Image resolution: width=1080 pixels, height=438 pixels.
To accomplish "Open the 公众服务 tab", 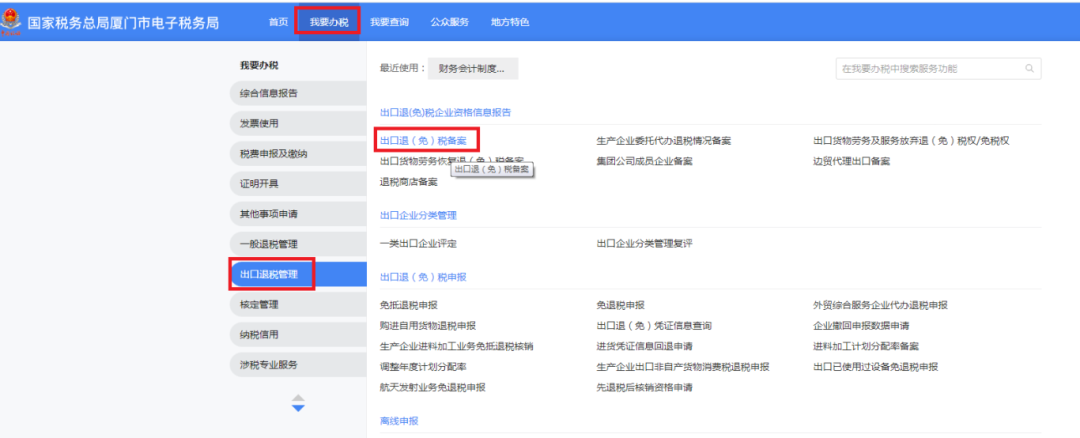I will pyautogui.click(x=450, y=22).
